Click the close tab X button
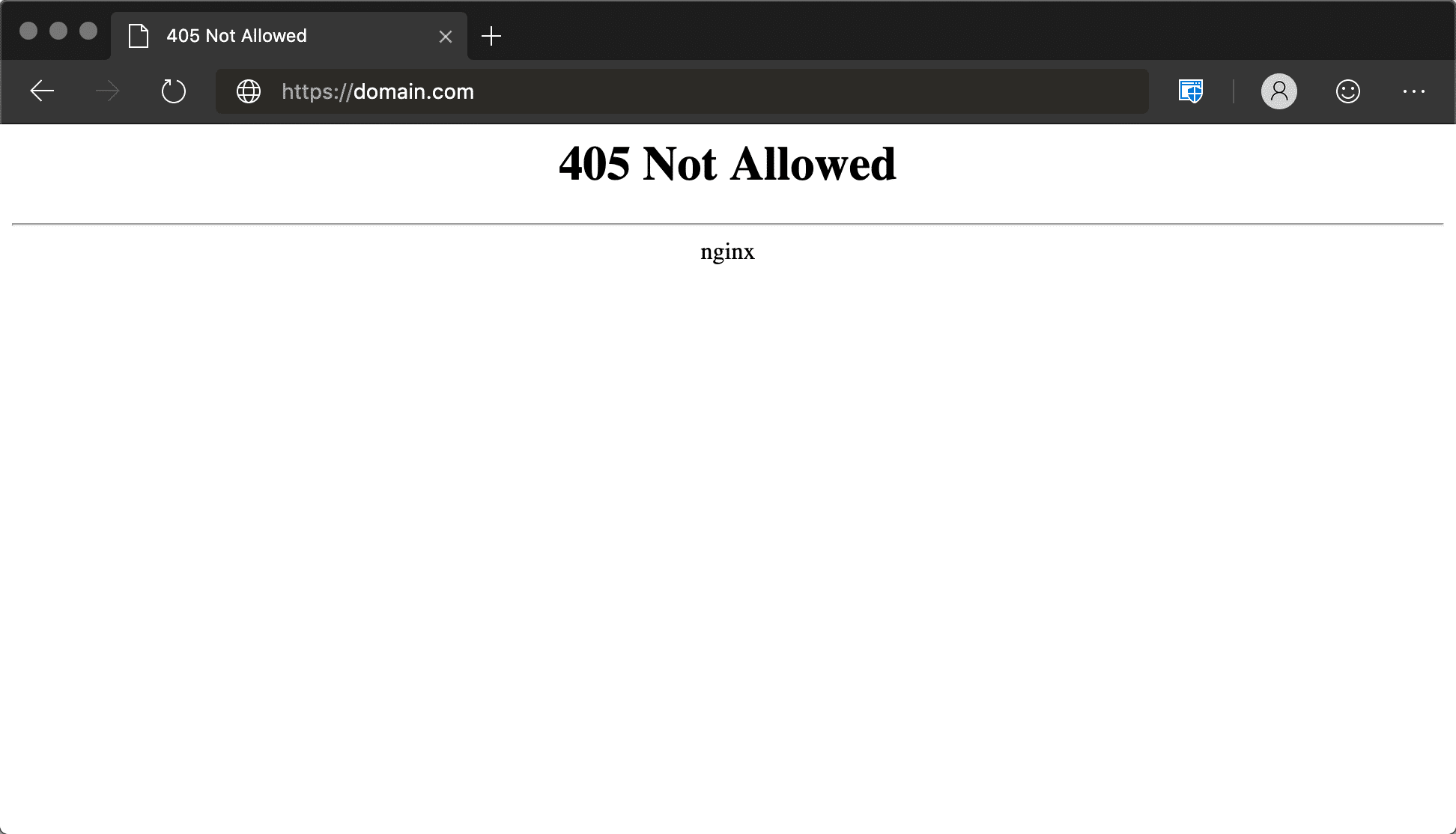1456x834 pixels. click(445, 36)
